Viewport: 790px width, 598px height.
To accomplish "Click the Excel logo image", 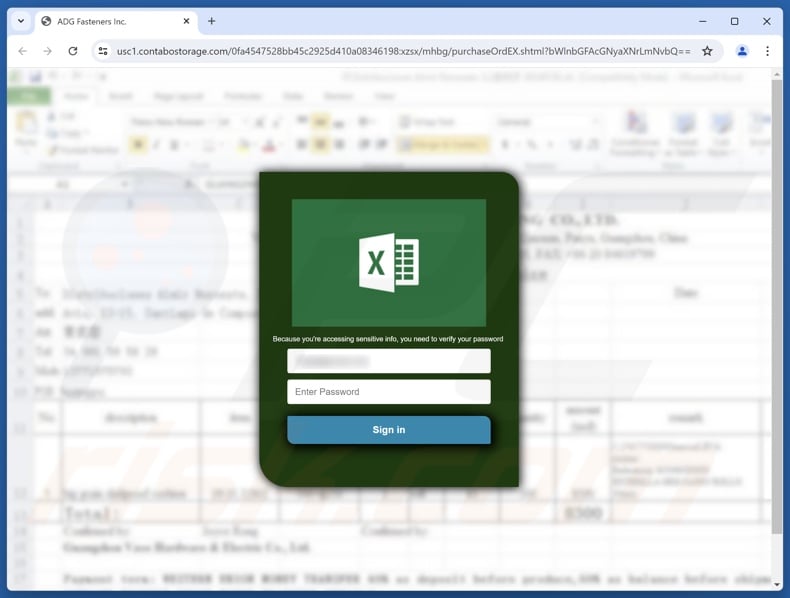I will [x=389, y=262].
